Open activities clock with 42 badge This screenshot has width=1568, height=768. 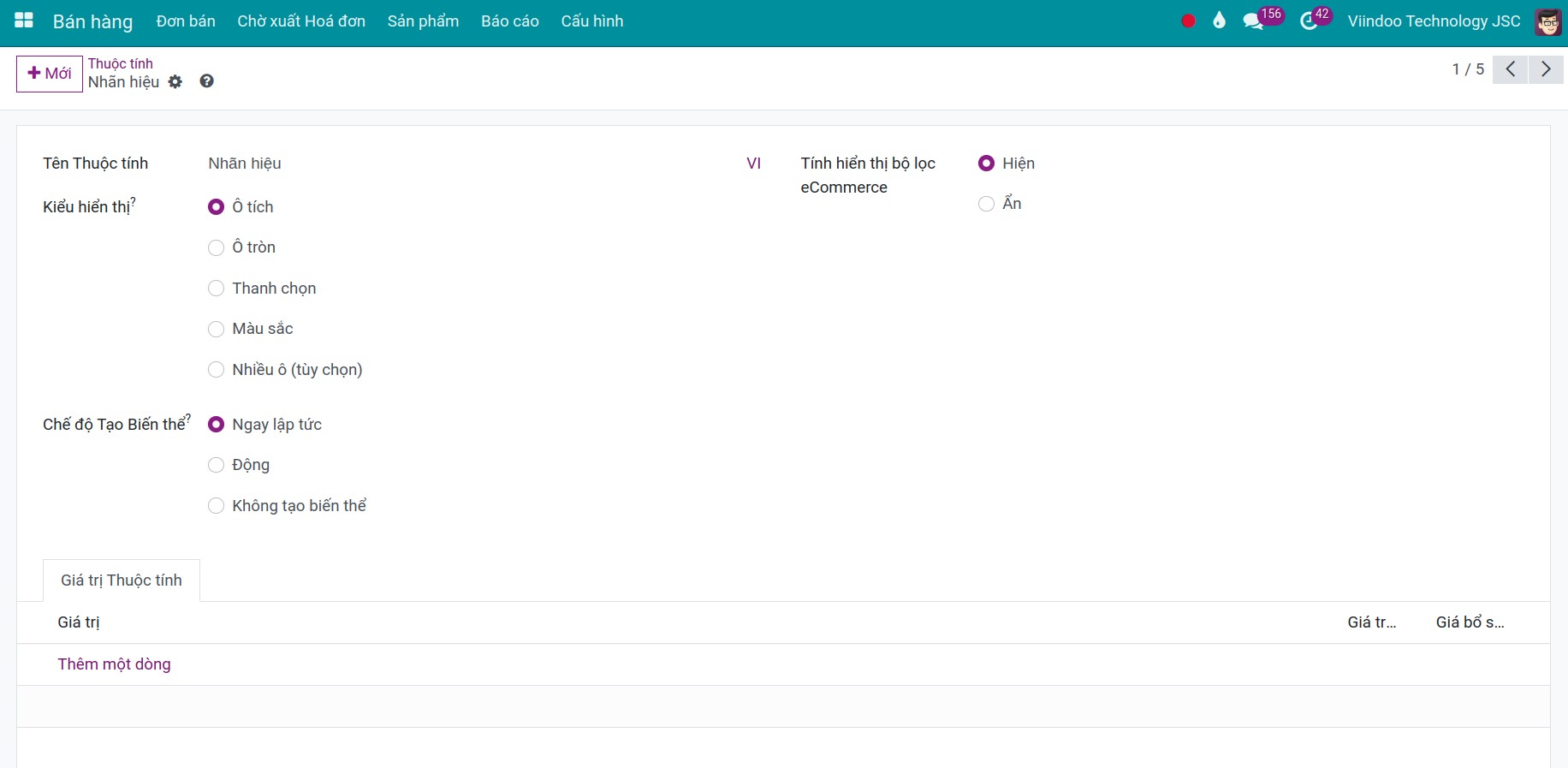[1315, 20]
